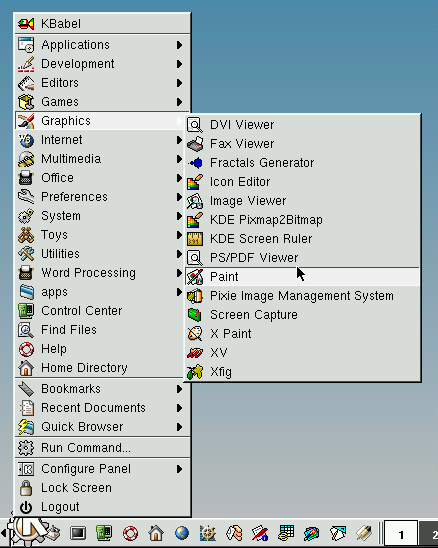Click the KDE Screen Ruler icon
The height and width of the screenshot is (548, 438).
click(x=195, y=239)
